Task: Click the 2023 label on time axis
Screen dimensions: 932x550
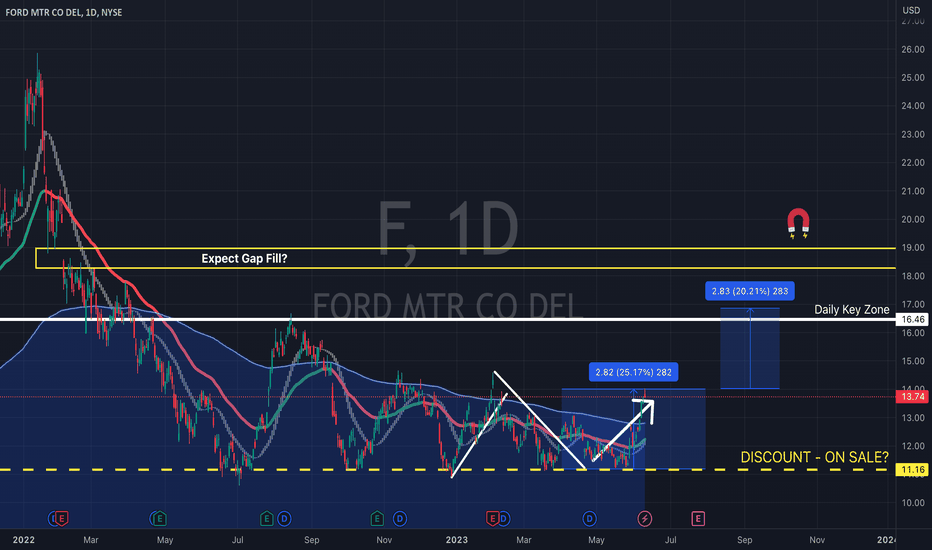Action: [x=456, y=540]
